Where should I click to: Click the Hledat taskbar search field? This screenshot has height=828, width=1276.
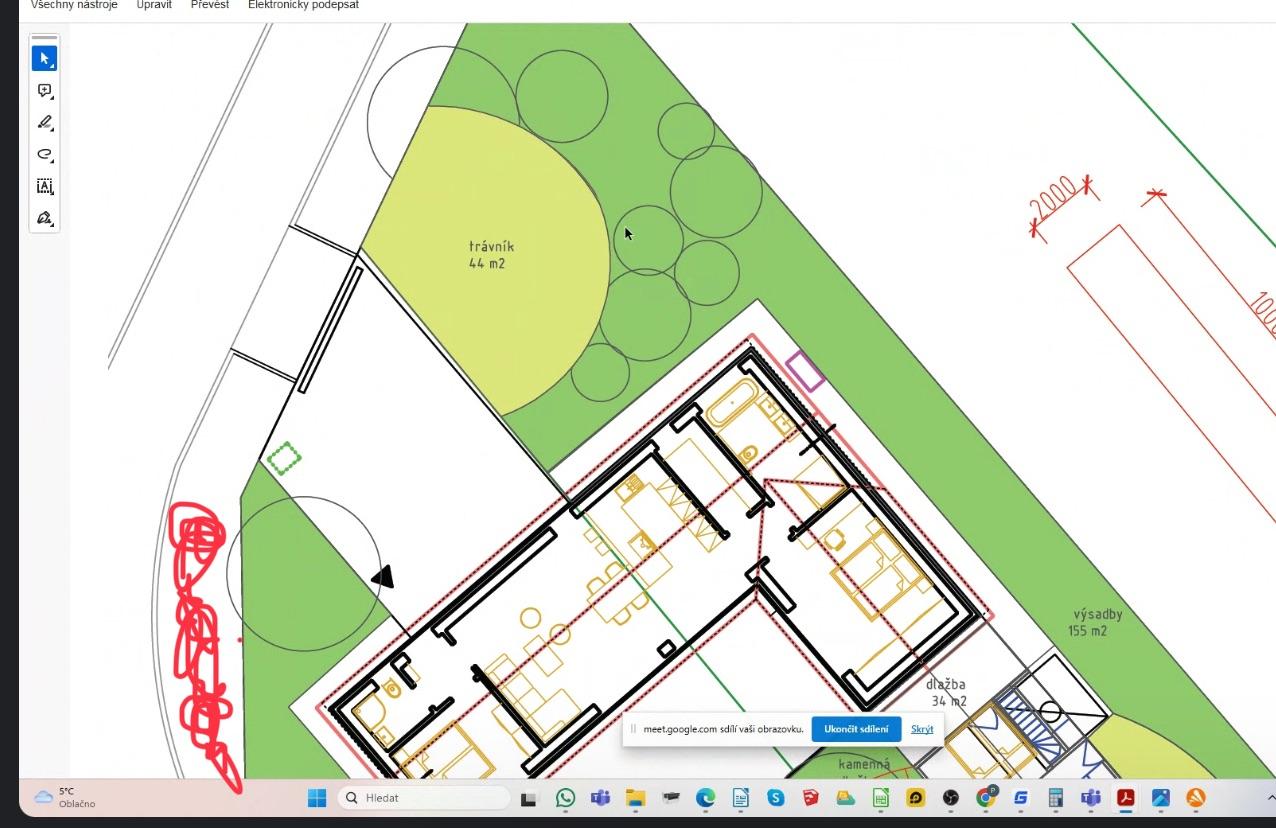click(424, 798)
